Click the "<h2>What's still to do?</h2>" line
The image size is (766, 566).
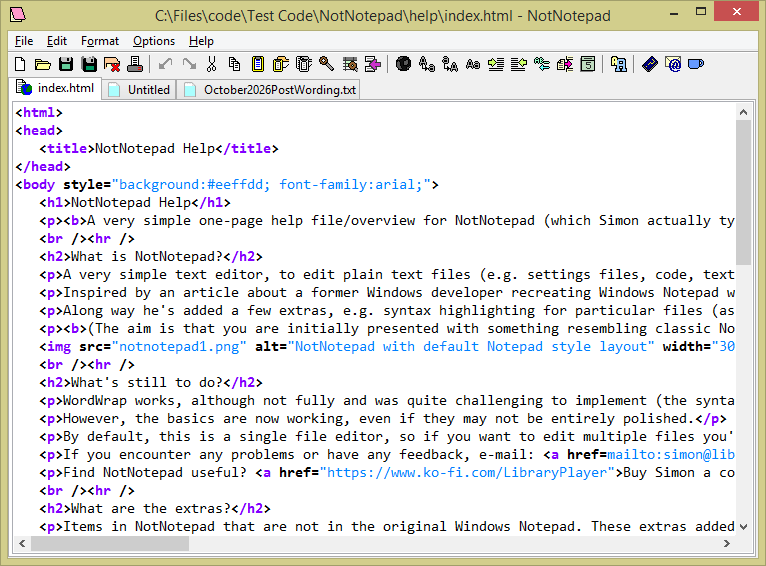[x=151, y=382]
